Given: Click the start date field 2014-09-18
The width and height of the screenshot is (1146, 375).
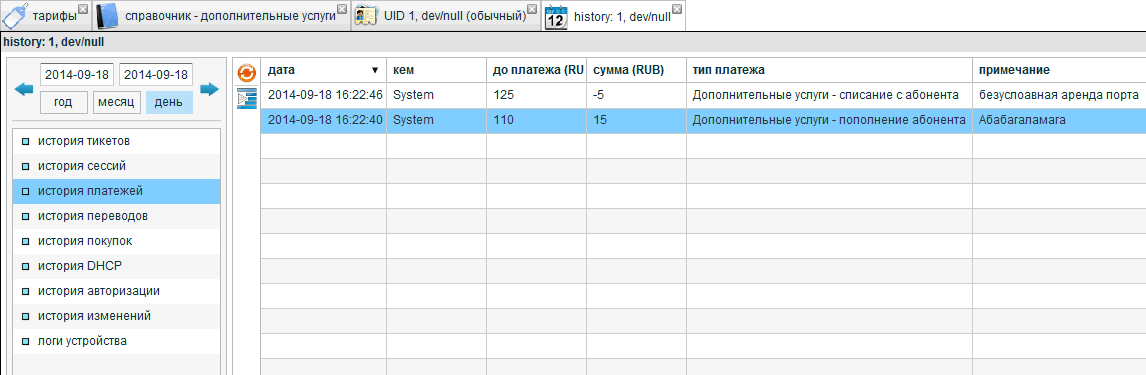Looking at the screenshot, I should coord(76,75).
